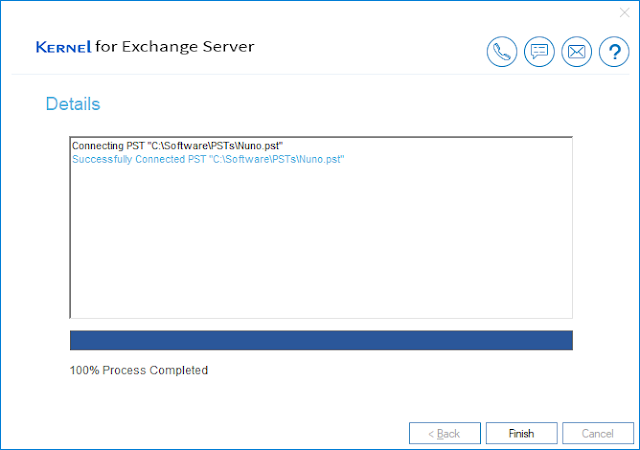Click the Cancel button

pyautogui.click(x=598, y=433)
